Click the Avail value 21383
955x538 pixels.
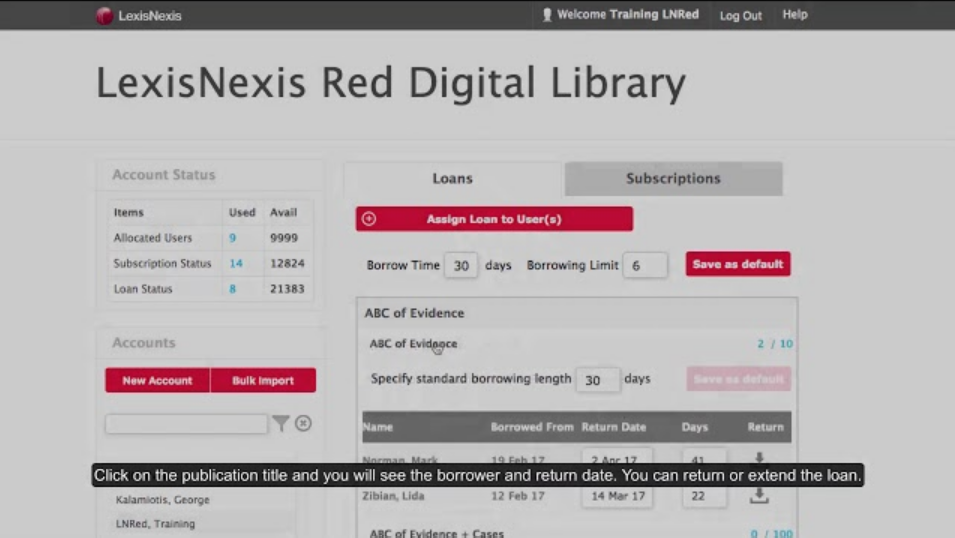coord(287,289)
